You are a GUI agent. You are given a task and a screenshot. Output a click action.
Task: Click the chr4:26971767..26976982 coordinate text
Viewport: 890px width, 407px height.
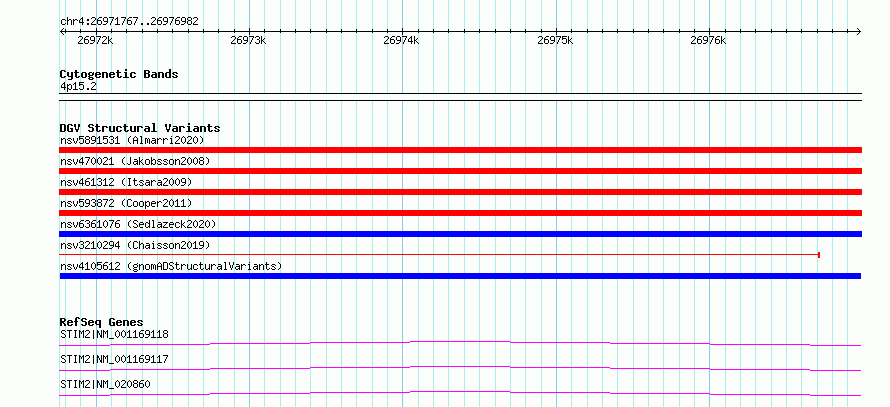pos(129,21)
